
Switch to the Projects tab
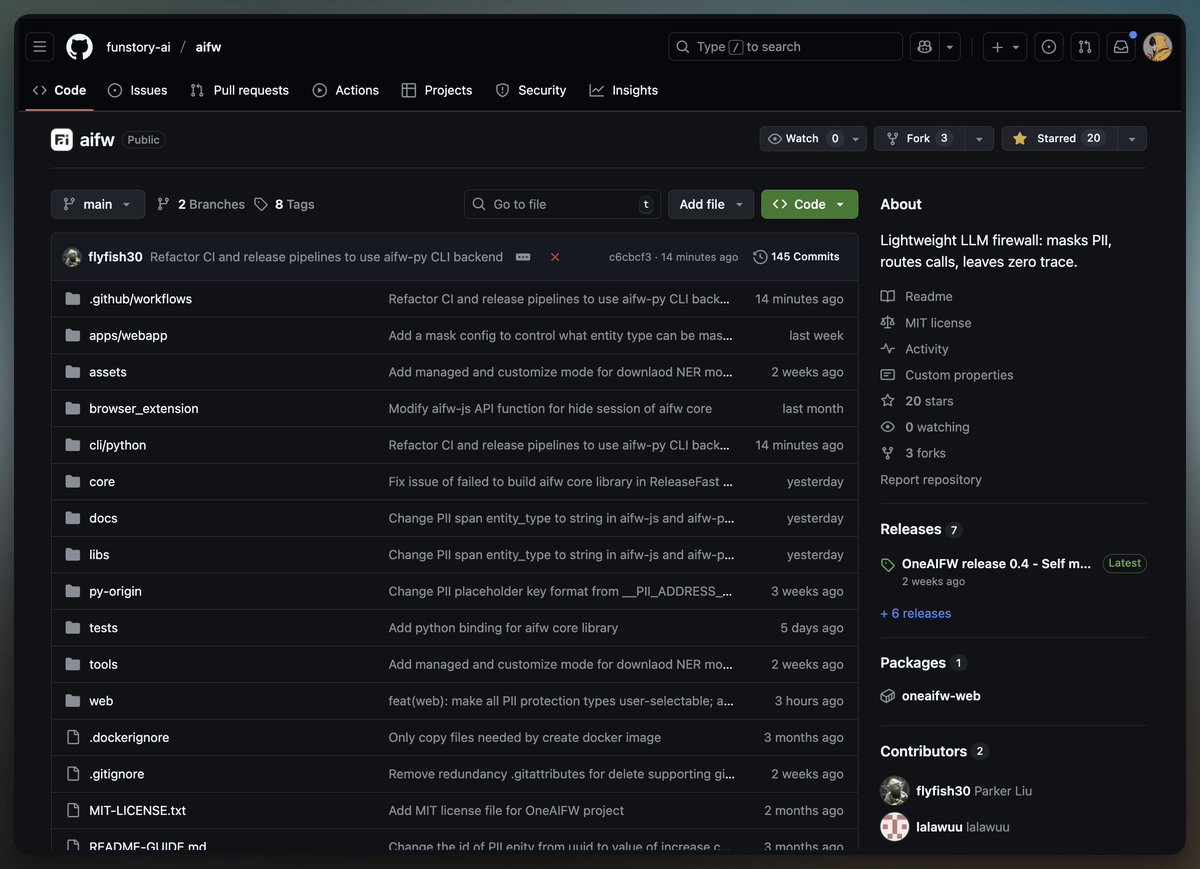pos(437,90)
